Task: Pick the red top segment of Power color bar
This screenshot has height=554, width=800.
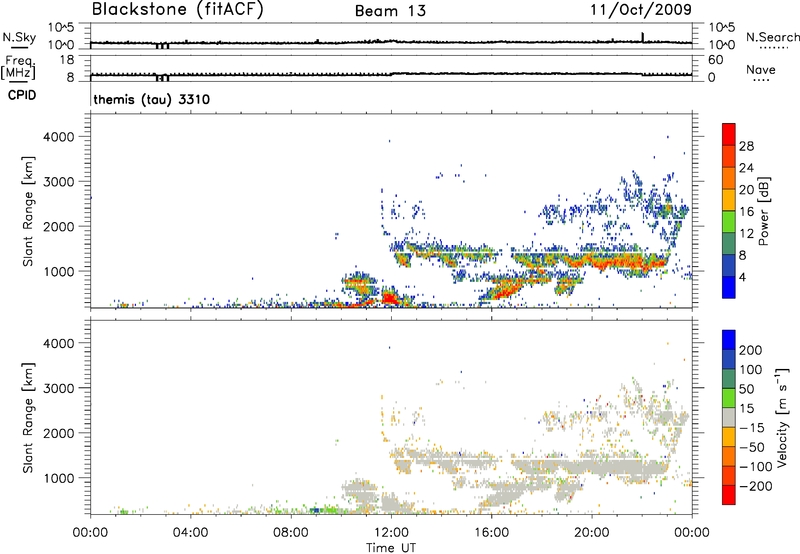Action: (729, 135)
